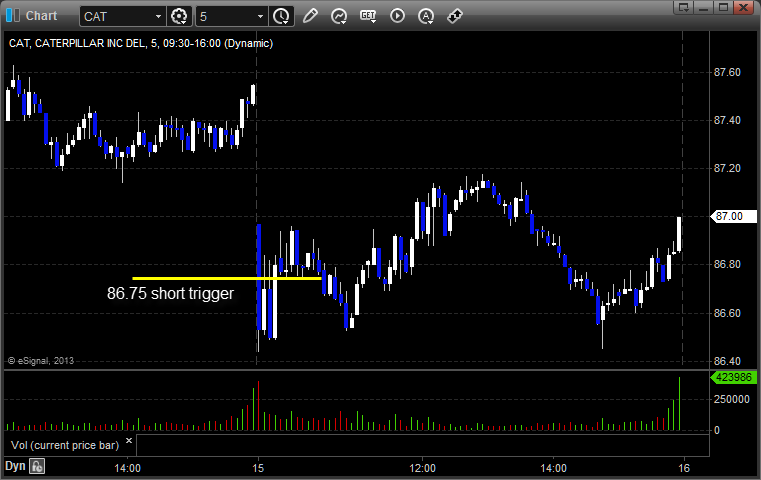The width and height of the screenshot is (761, 480).
Task: Select the pencil drawing tool
Action: [x=310, y=16]
